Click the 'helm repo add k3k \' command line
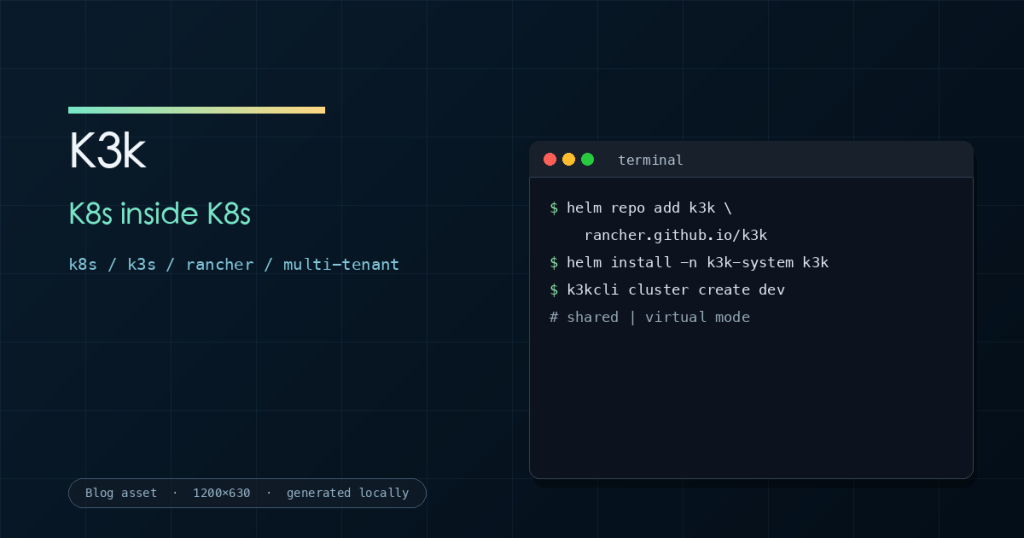This screenshot has height=538, width=1024. (x=641, y=208)
